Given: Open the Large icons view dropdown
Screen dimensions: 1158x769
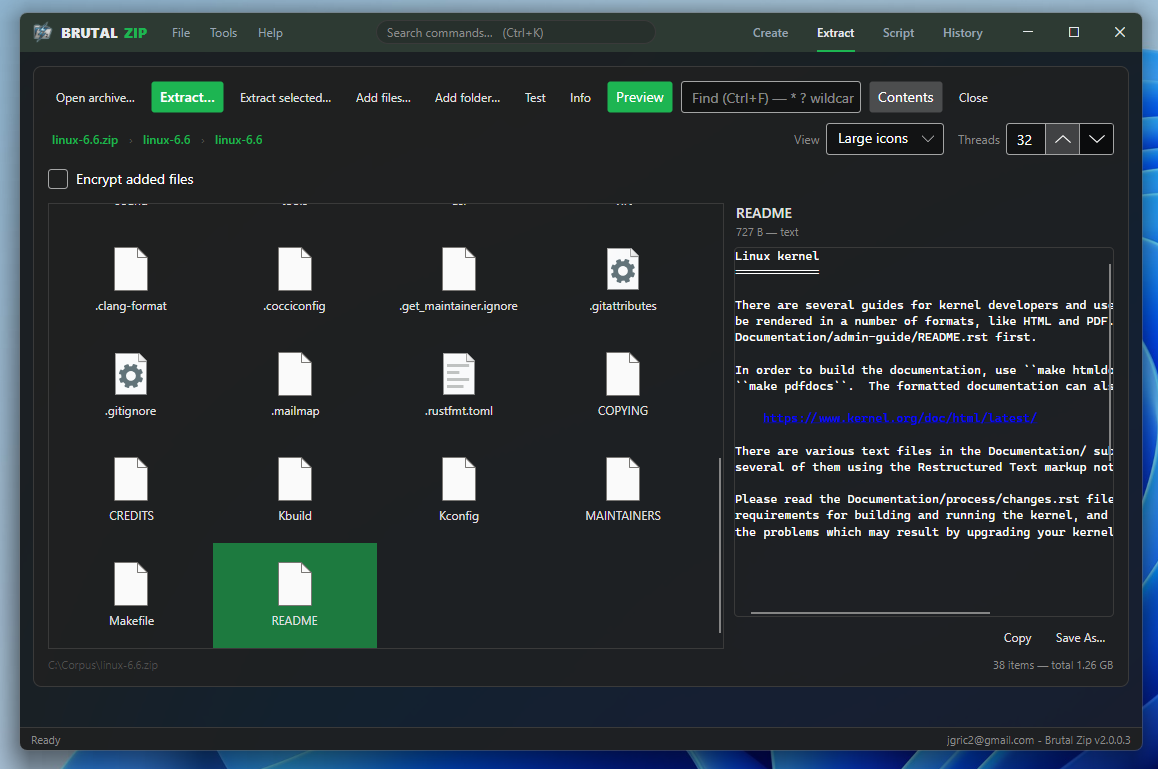Looking at the screenshot, I should 885,139.
